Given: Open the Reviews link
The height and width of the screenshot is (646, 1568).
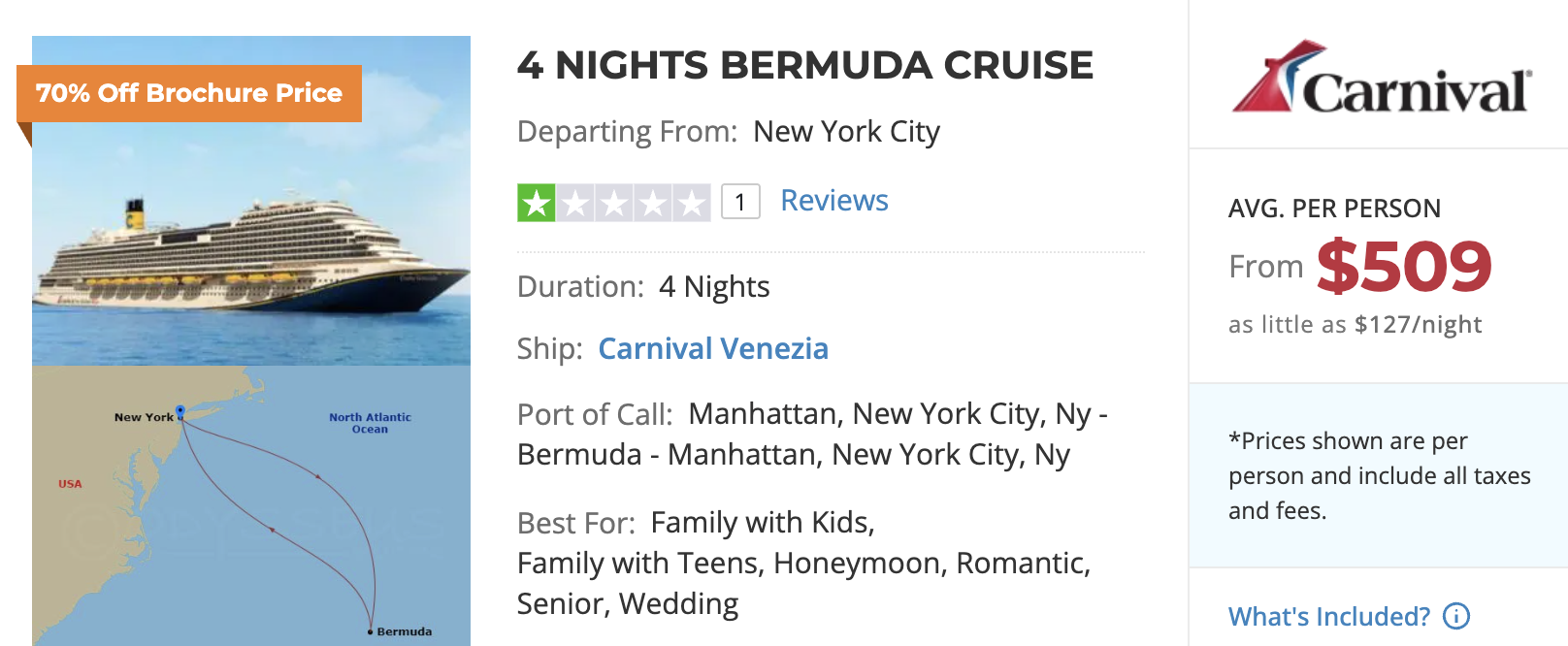Looking at the screenshot, I should (833, 200).
